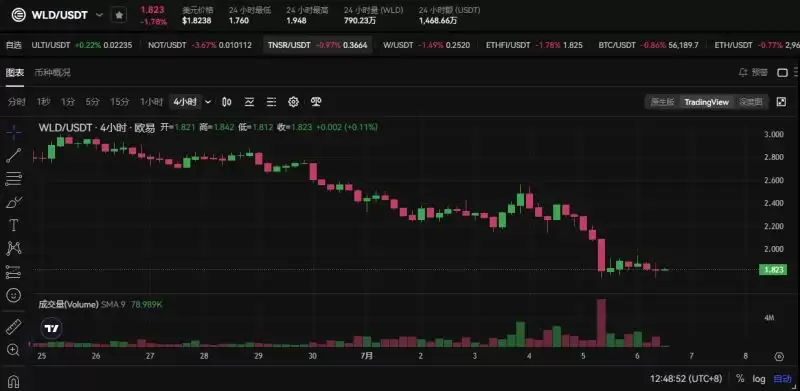The width and height of the screenshot is (800, 391).
Task: Select BTC/USDT in the ticker bar
Action: click(648, 45)
